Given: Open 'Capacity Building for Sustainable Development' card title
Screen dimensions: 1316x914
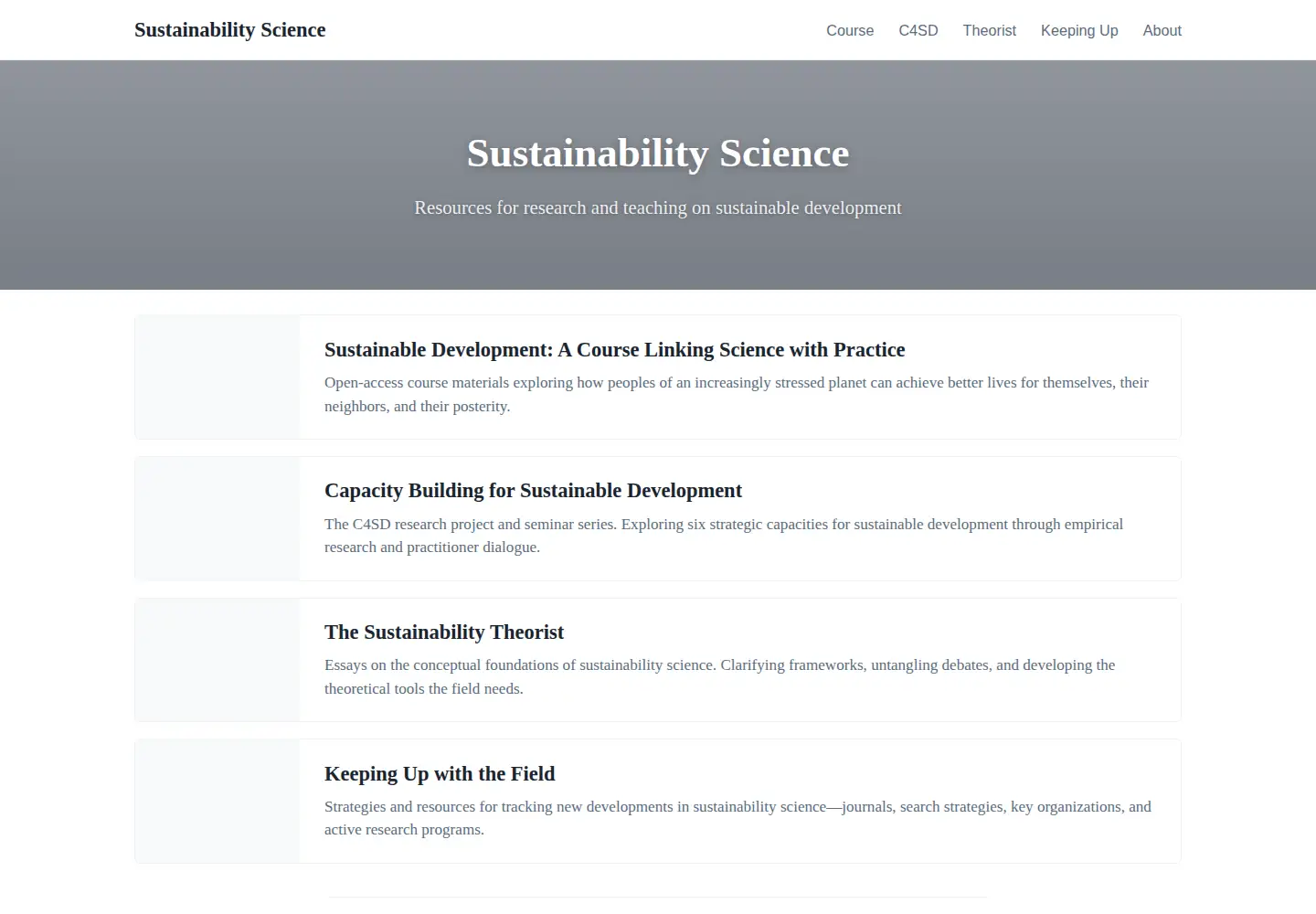Looking at the screenshot, I should [x=533, y=491].
